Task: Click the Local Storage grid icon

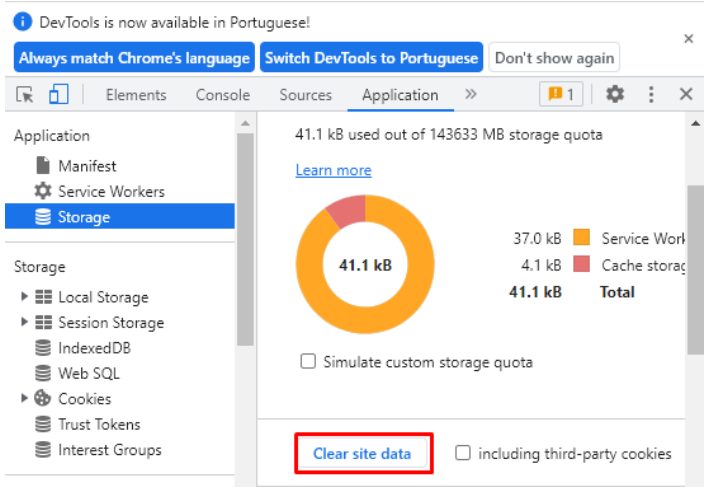Action: (44, 297)
